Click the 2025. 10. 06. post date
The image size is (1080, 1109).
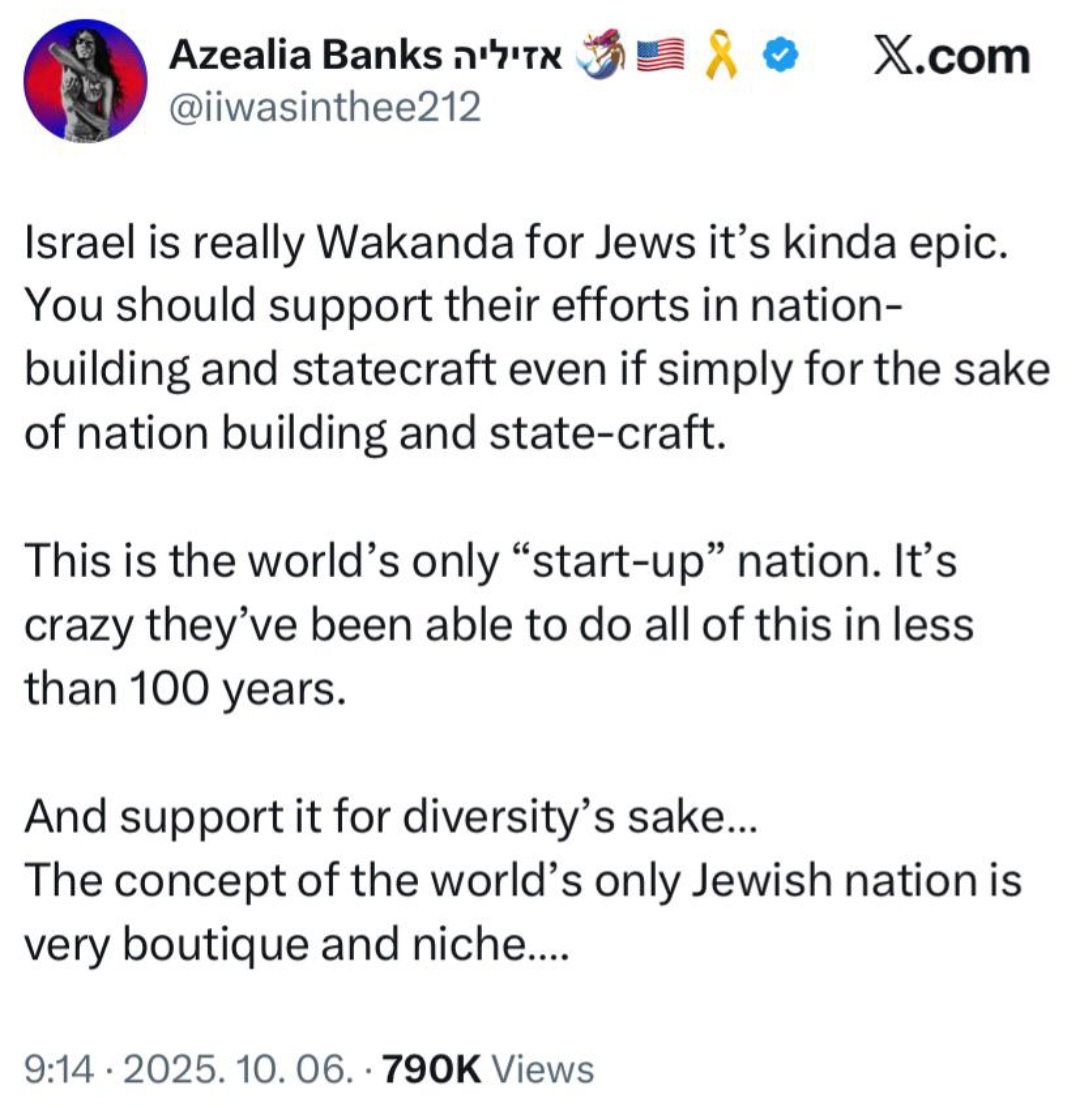(238, 1068)
